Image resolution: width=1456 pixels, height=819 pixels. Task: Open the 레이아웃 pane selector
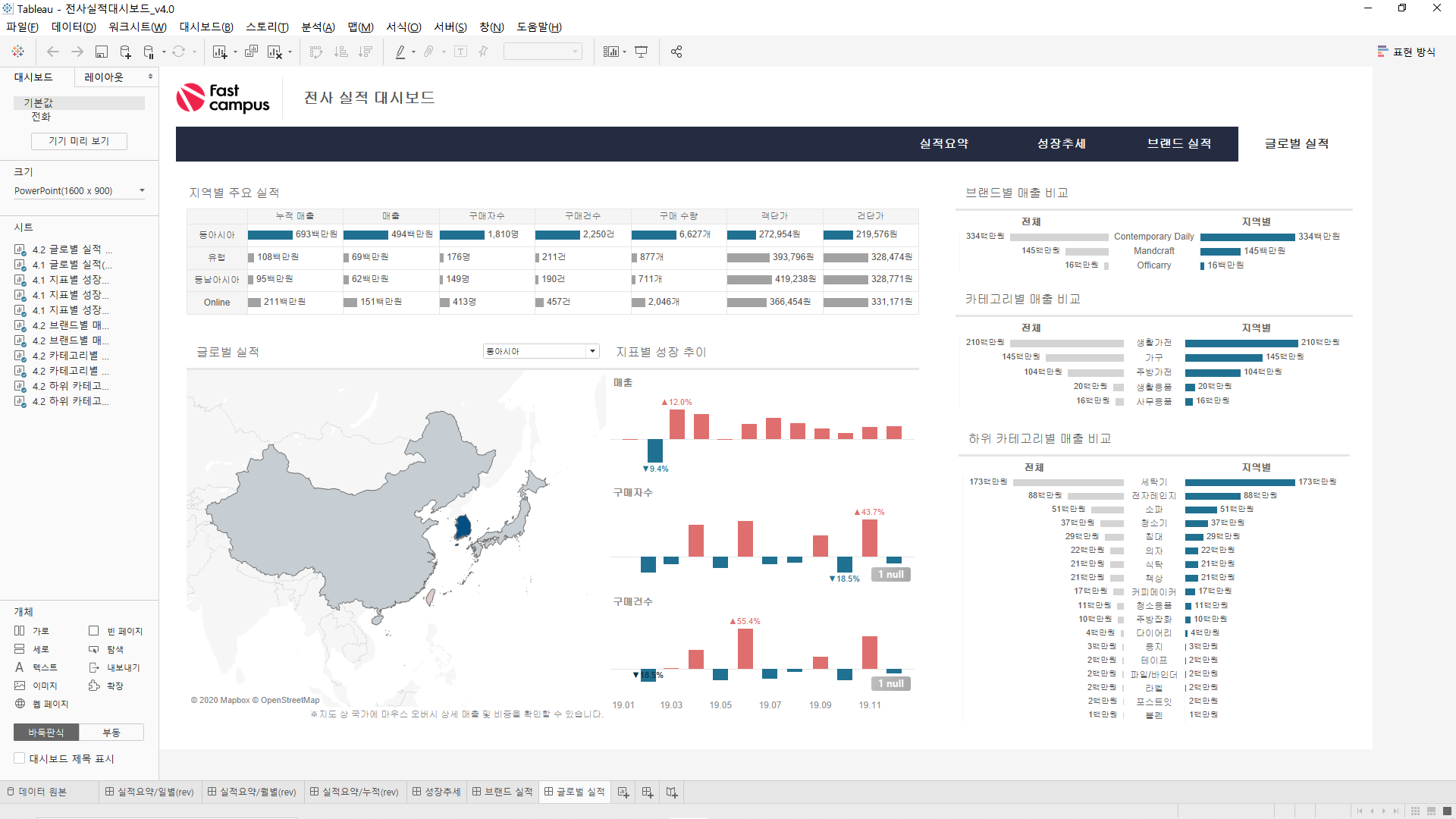tap(117, 77)
